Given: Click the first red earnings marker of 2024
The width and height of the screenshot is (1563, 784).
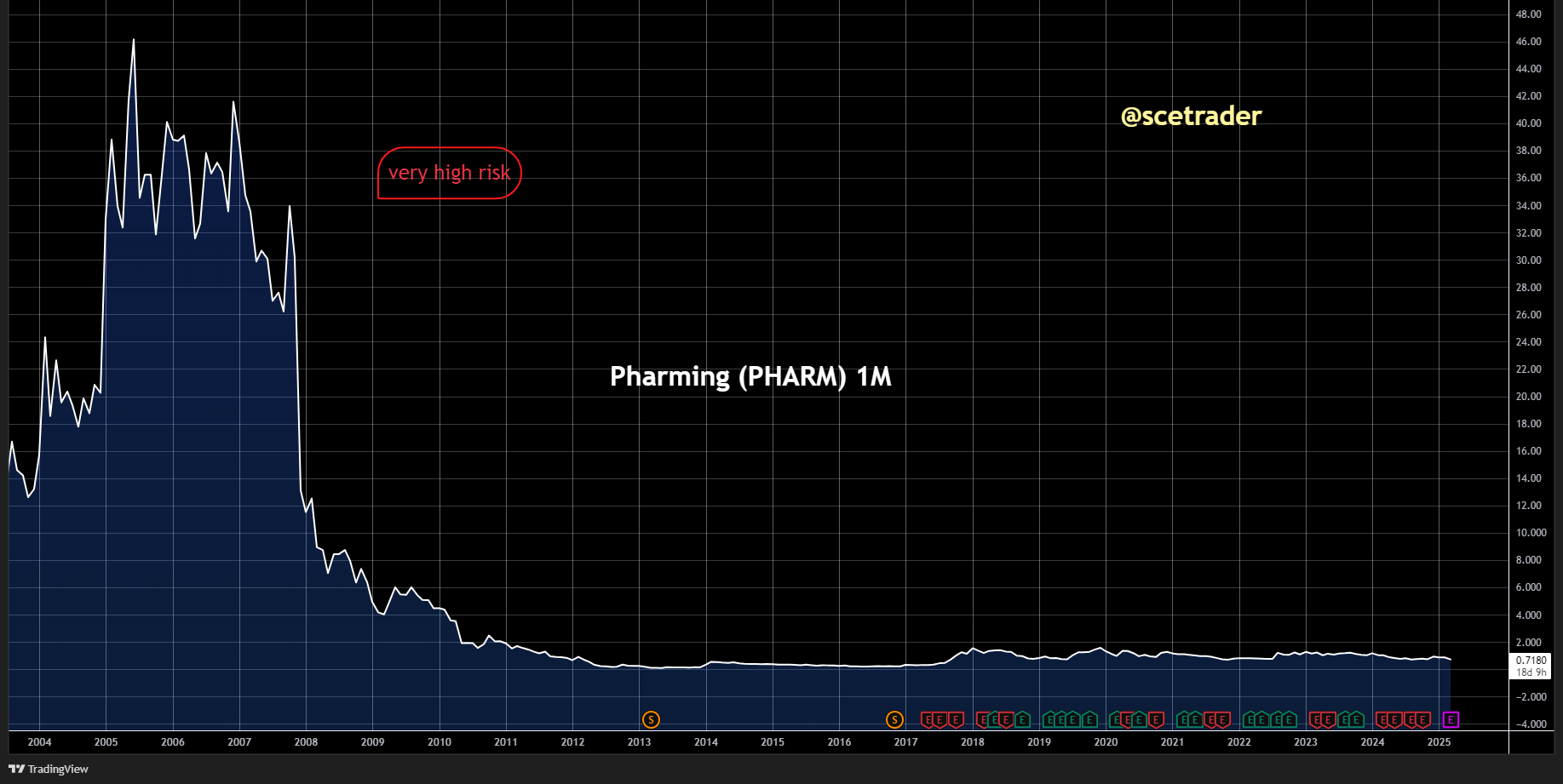Looking at the screenshot, I should coord(1383,720).
